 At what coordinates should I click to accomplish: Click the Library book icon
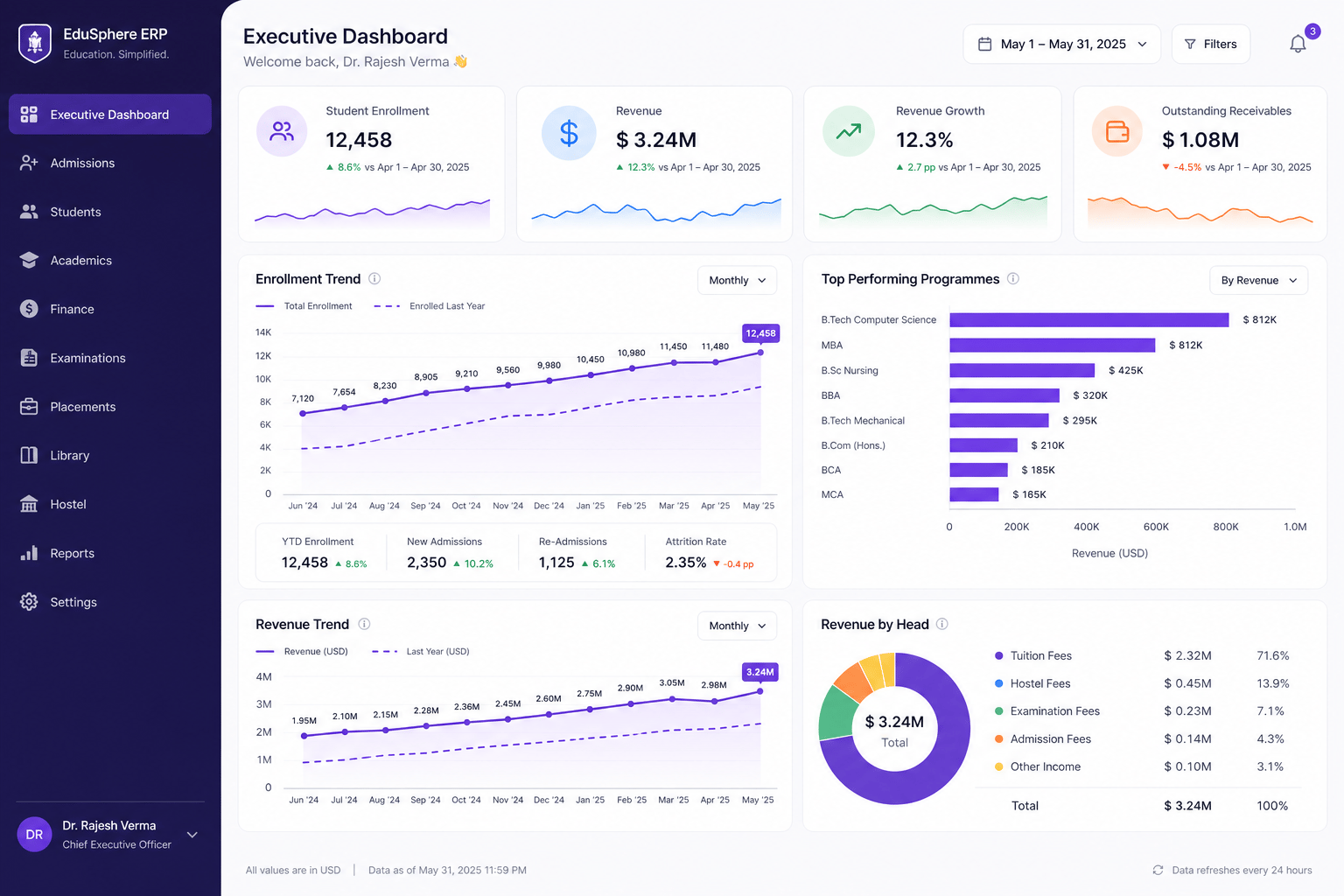click(29, 455)
